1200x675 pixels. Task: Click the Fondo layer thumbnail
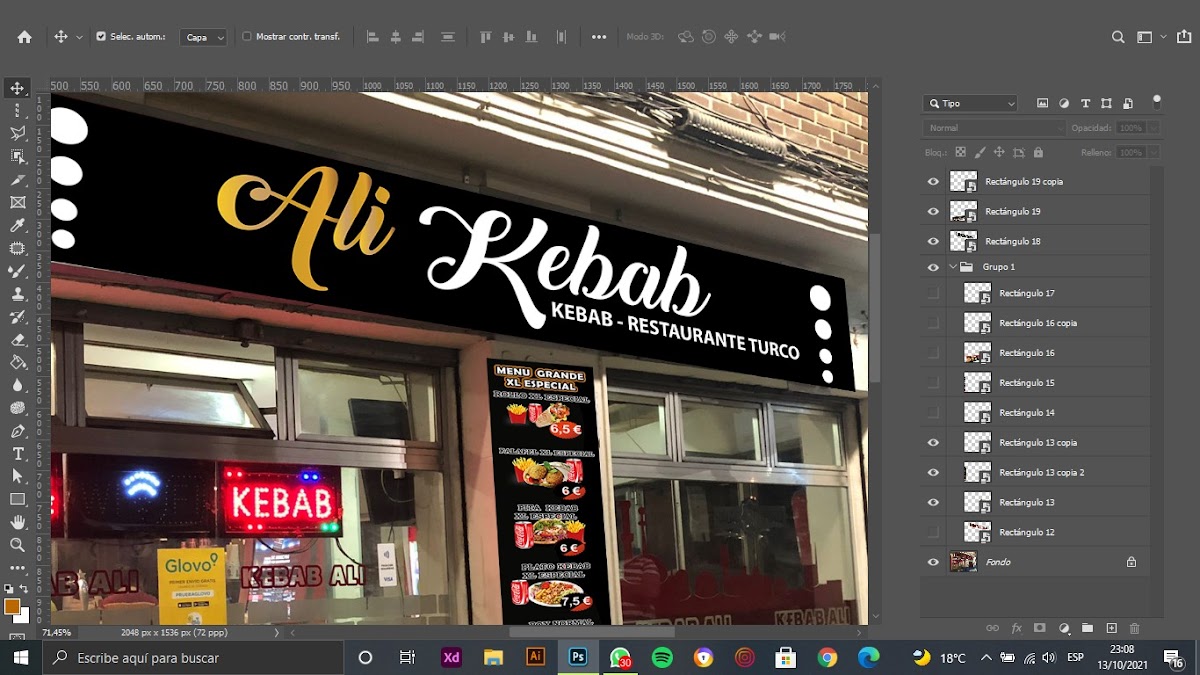963,562
